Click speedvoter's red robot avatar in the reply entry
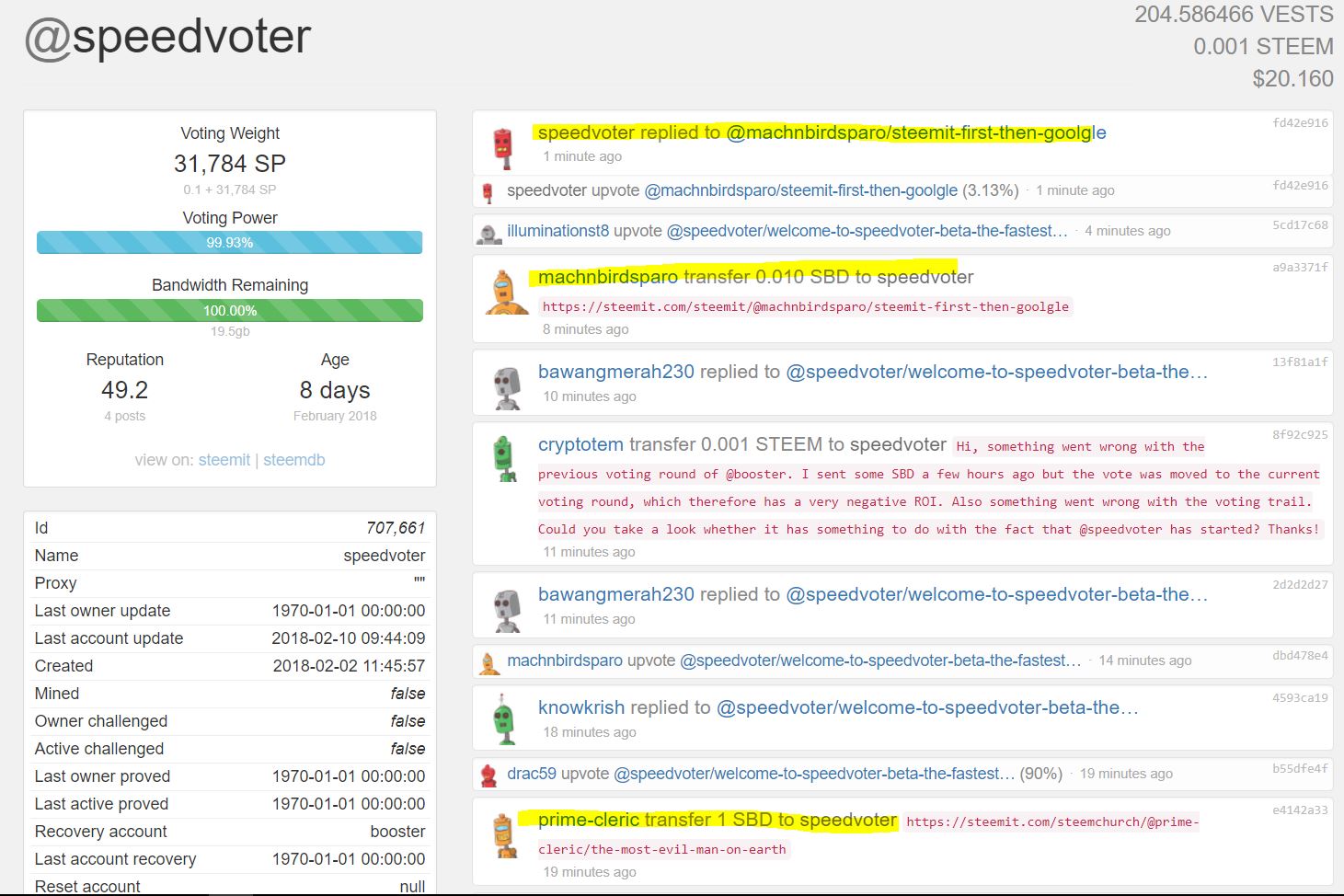 tap(502, 147)
